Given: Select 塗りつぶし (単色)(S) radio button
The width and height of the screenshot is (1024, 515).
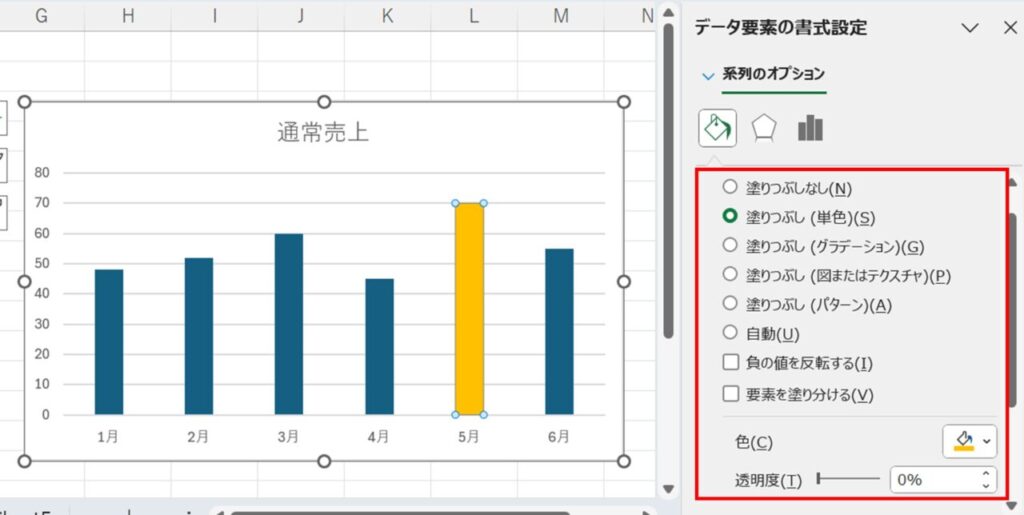Looking at the screenshot, I should [730, 216].
